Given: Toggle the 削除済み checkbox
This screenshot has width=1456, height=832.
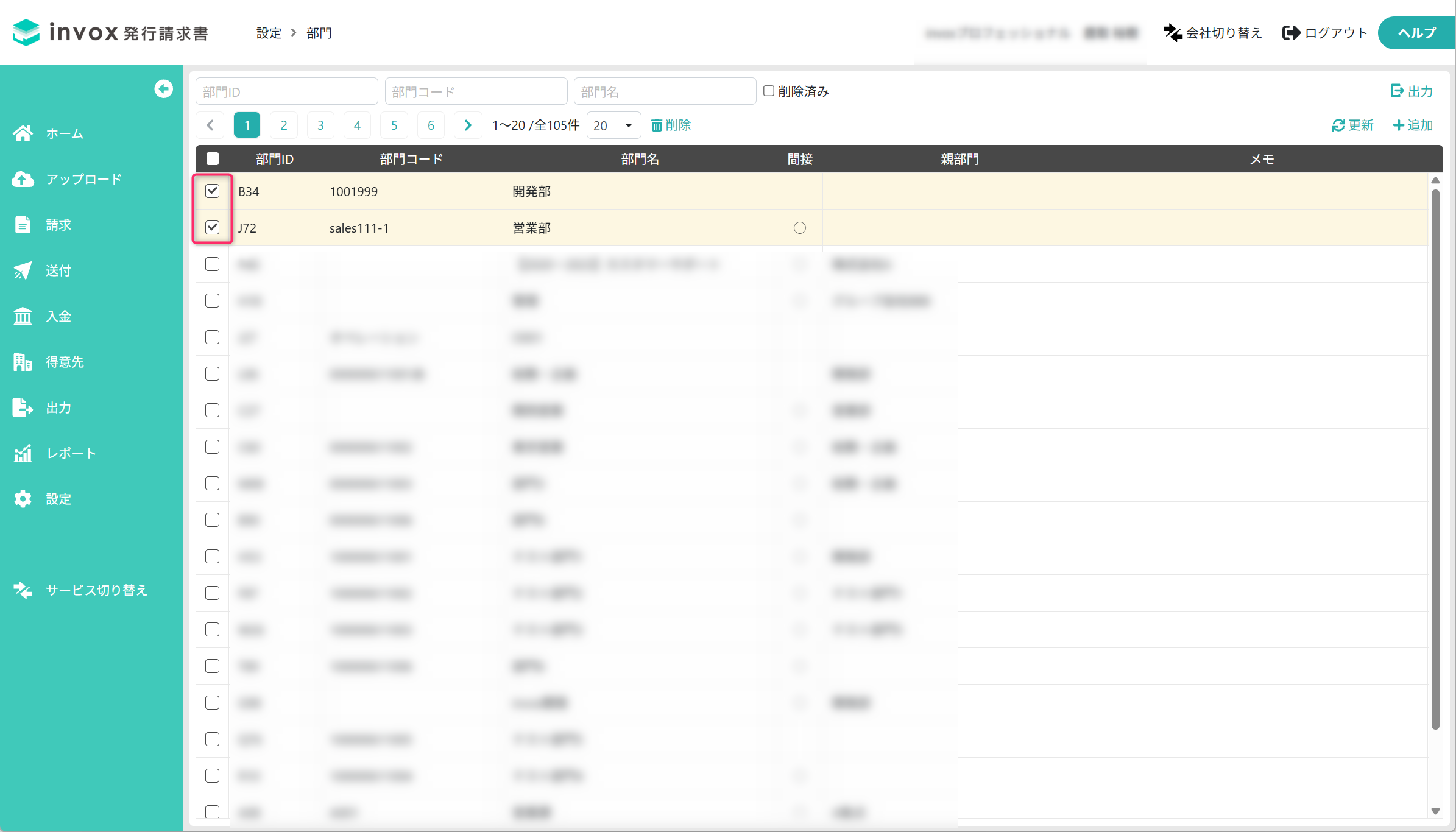Looking at the screenshot, I should click(x=769, y=91).
